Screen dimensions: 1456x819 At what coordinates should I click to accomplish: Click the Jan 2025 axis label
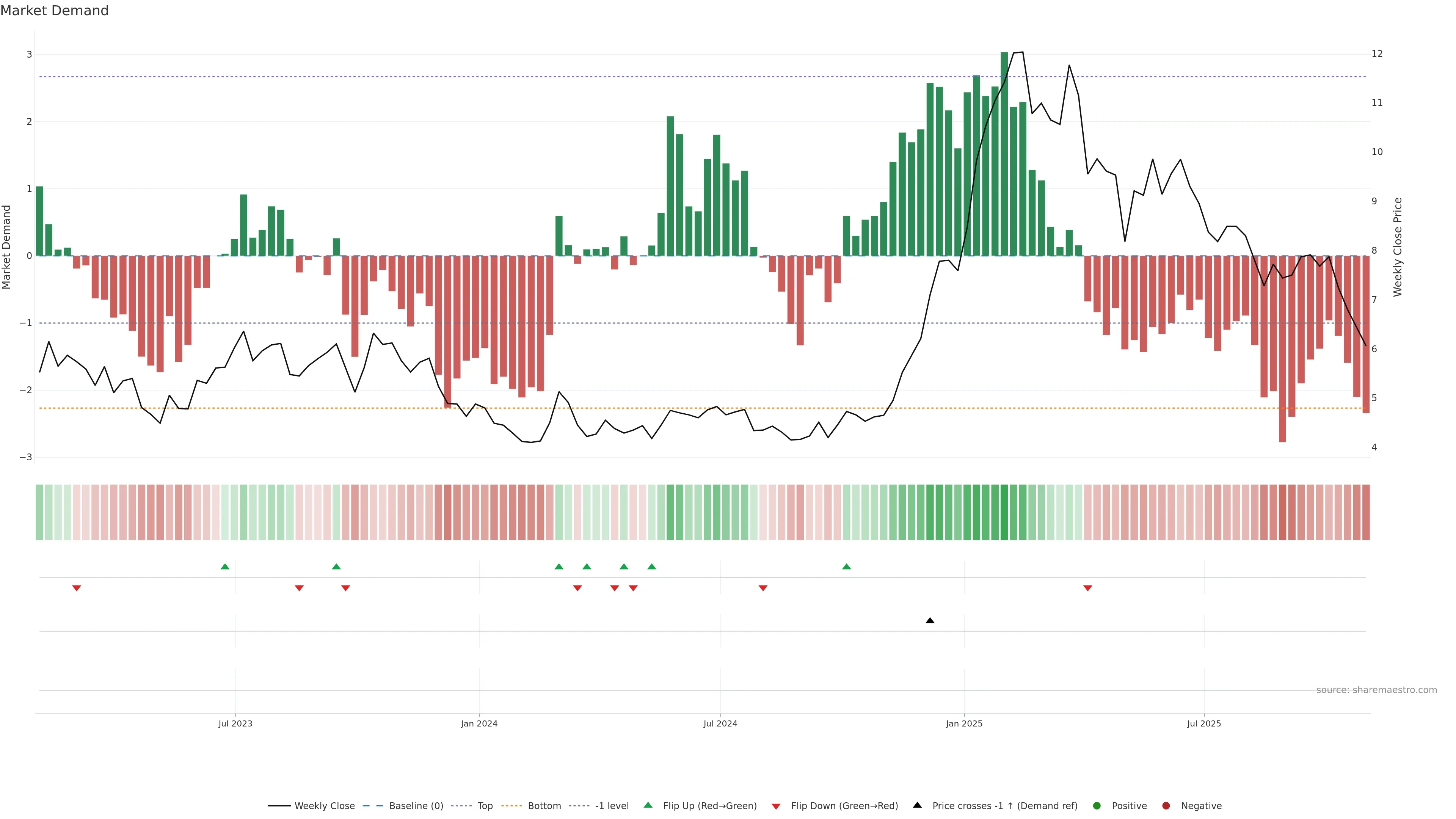click(x=964, y=723)
